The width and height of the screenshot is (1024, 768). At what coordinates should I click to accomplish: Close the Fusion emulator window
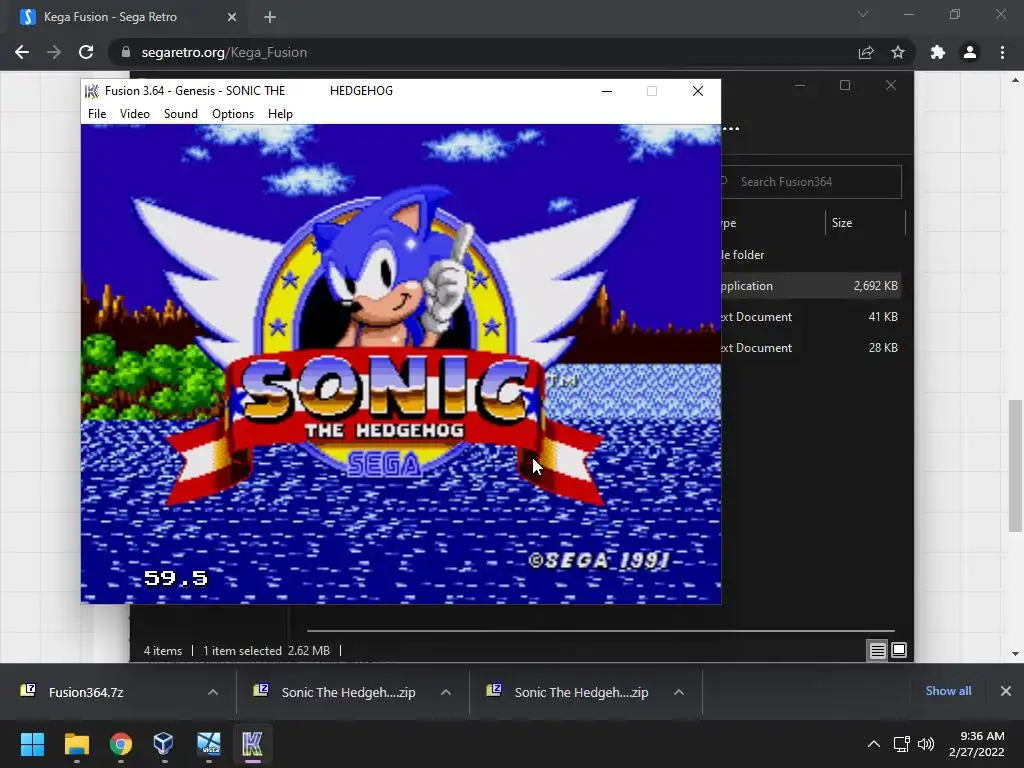pos(697,91)
